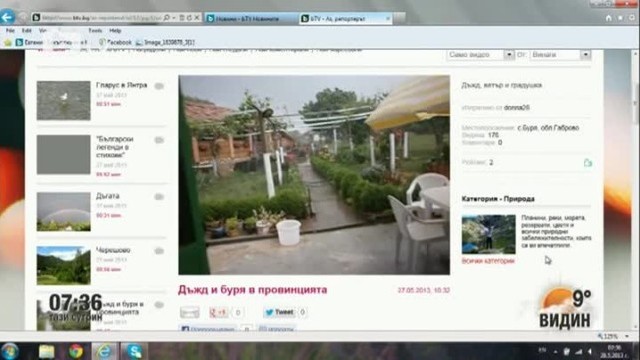This screenshot has width=640, height=360.
Task: Open the Facebook bookmark
Action: pyautogui.click(x=116, y=42)
